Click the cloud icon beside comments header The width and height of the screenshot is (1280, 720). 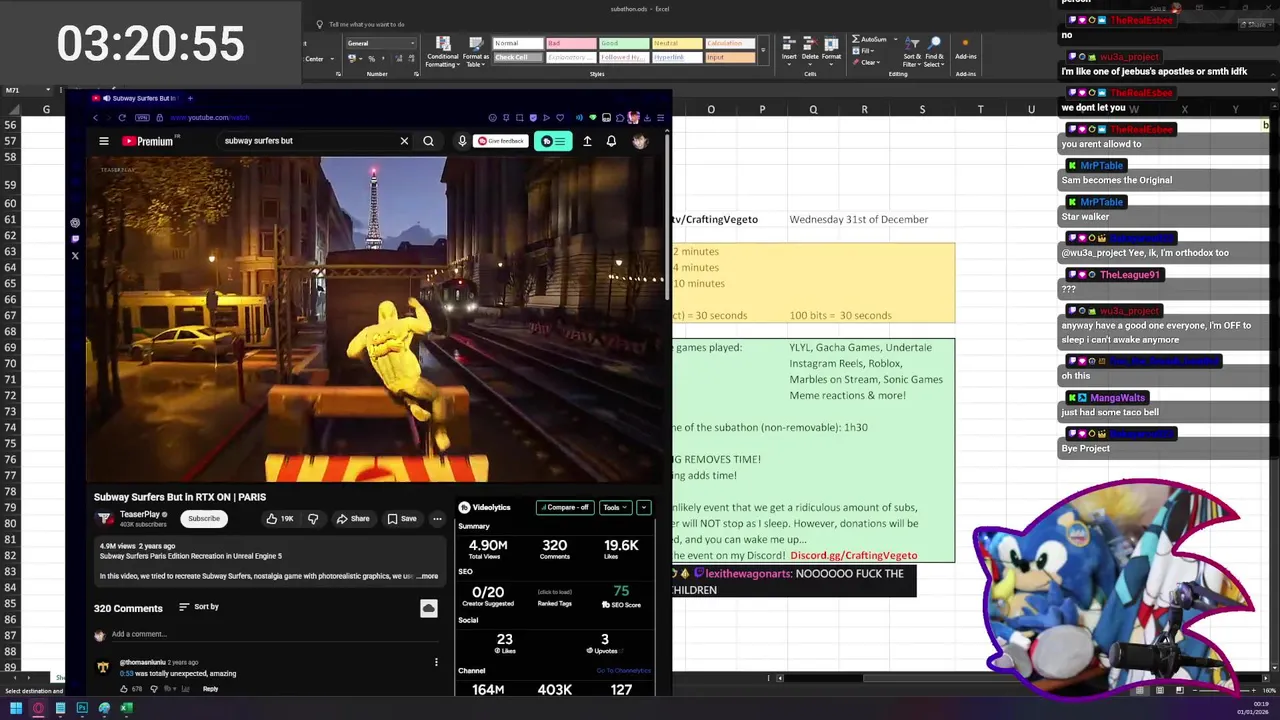(x=429, y=608)
